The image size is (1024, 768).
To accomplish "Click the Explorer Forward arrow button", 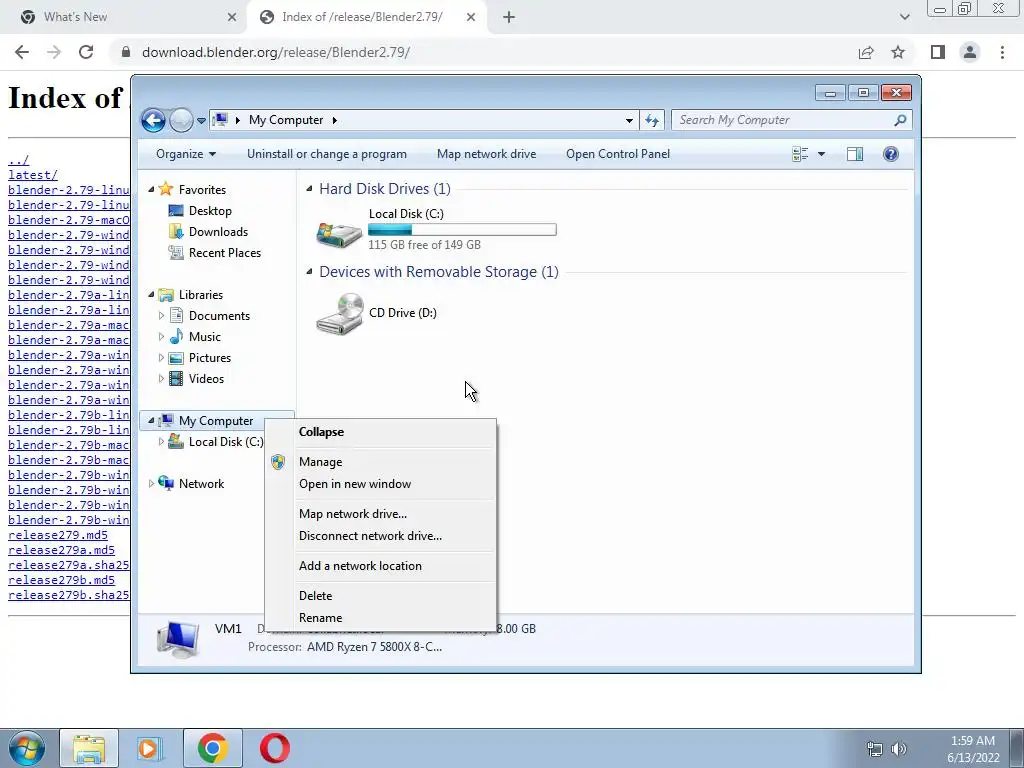I will 181,120.
